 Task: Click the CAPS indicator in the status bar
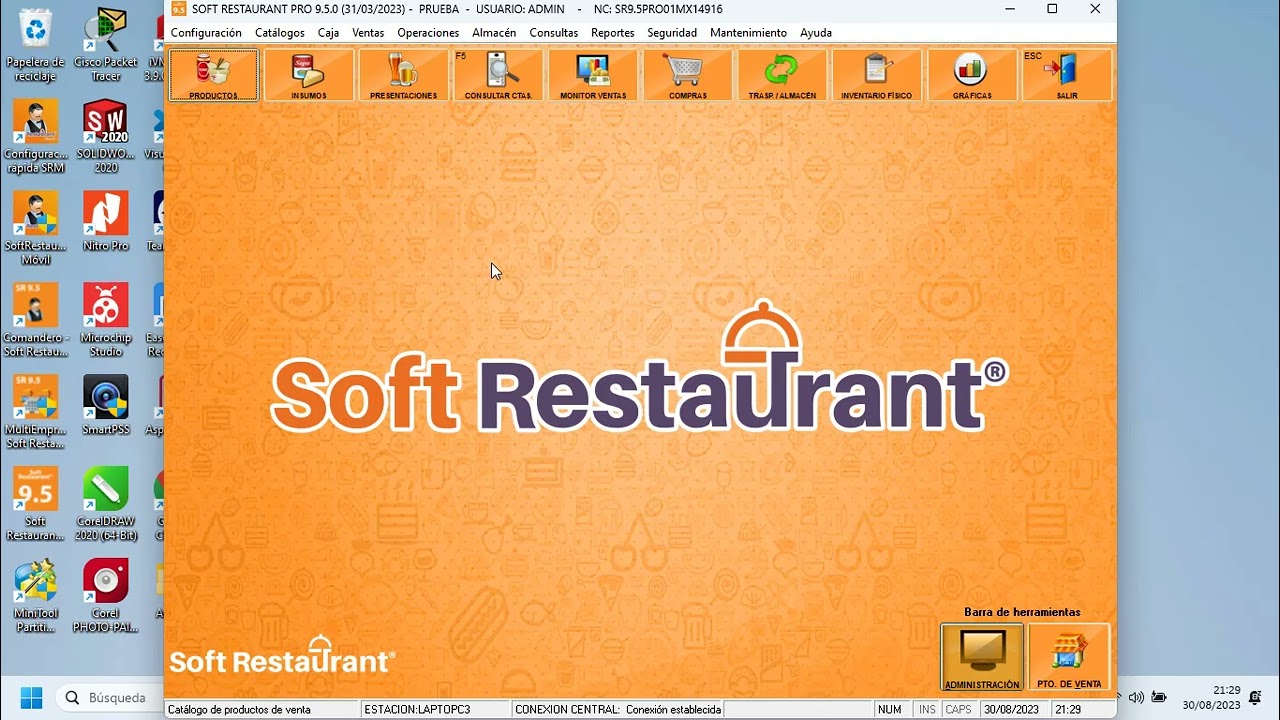pos(958,709)
